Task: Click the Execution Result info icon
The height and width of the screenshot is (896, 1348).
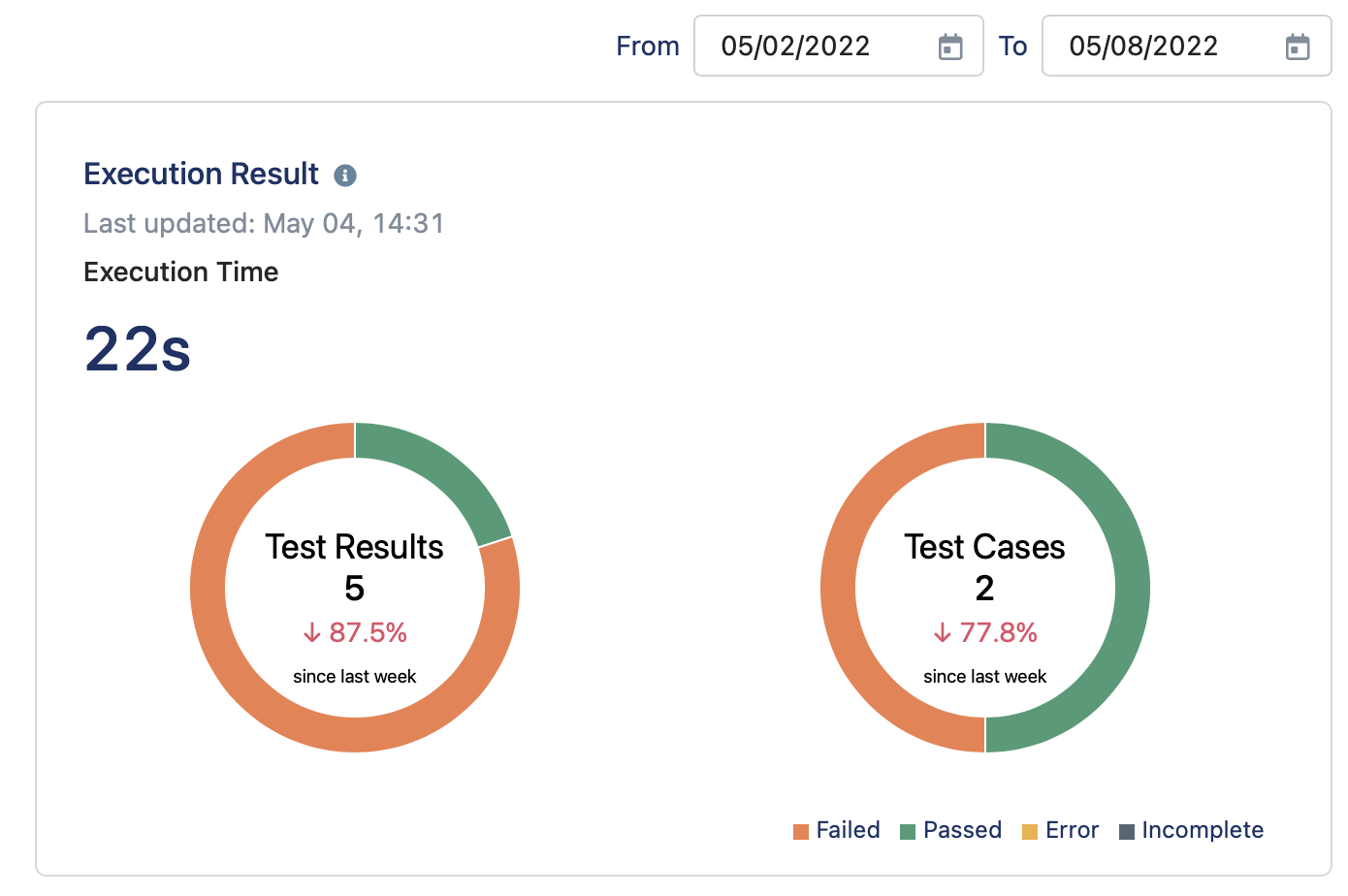Action: [345, 176]
